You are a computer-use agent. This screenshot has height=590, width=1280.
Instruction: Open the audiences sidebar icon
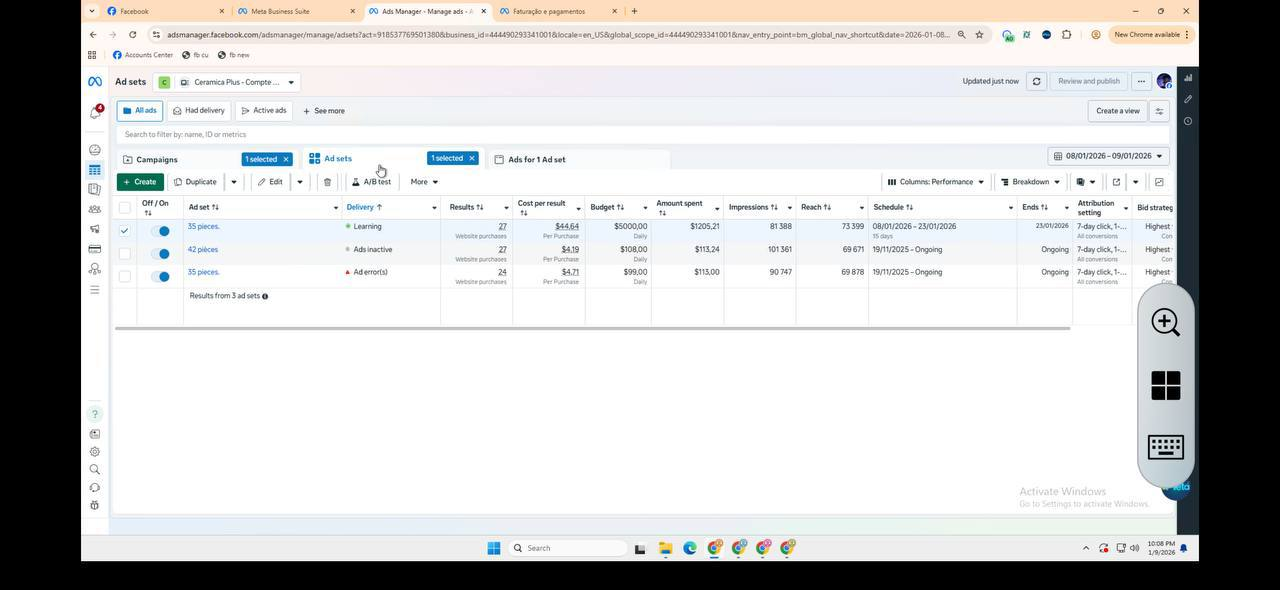point(95,209)
